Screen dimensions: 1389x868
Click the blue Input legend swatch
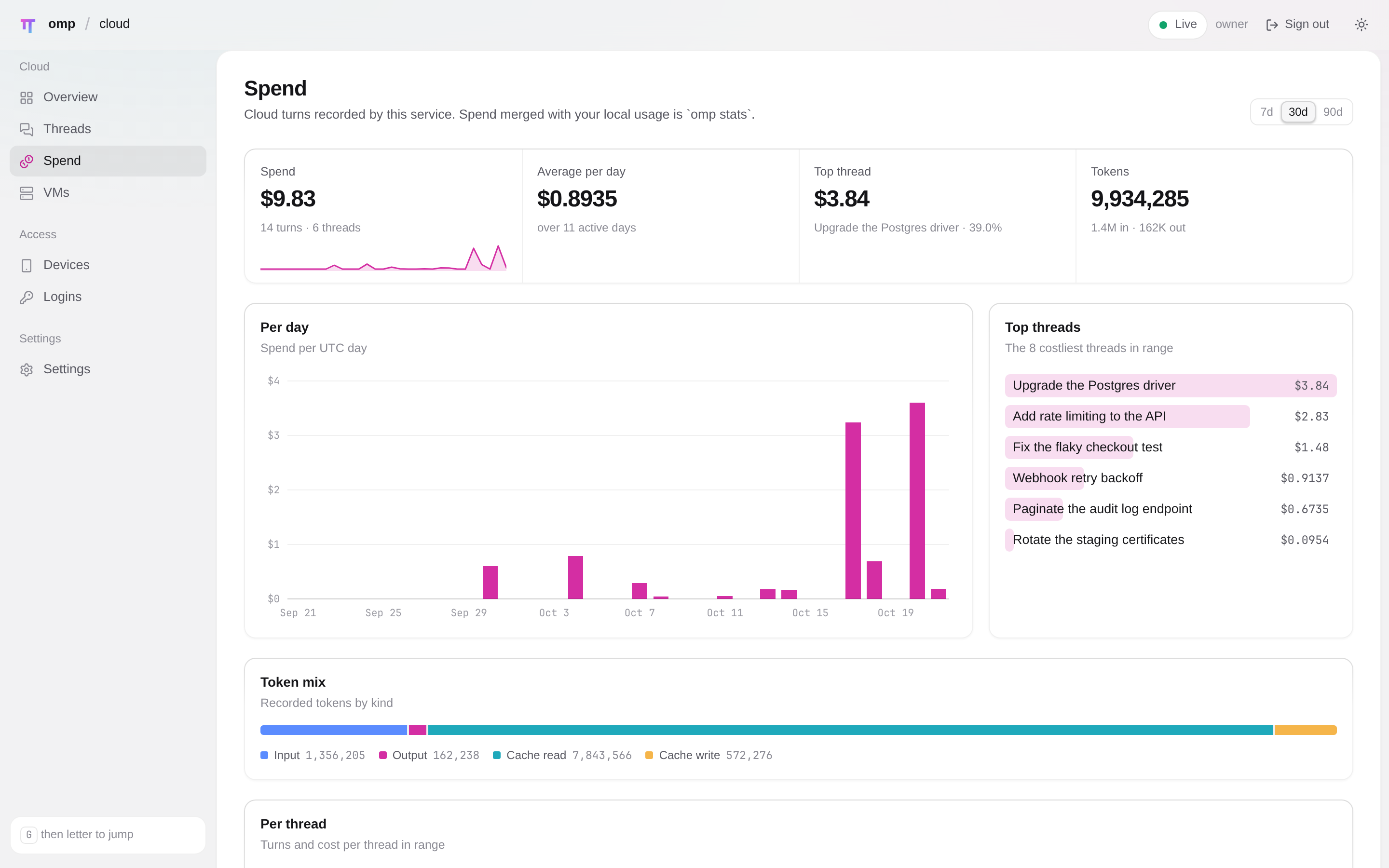coord(264,755)
